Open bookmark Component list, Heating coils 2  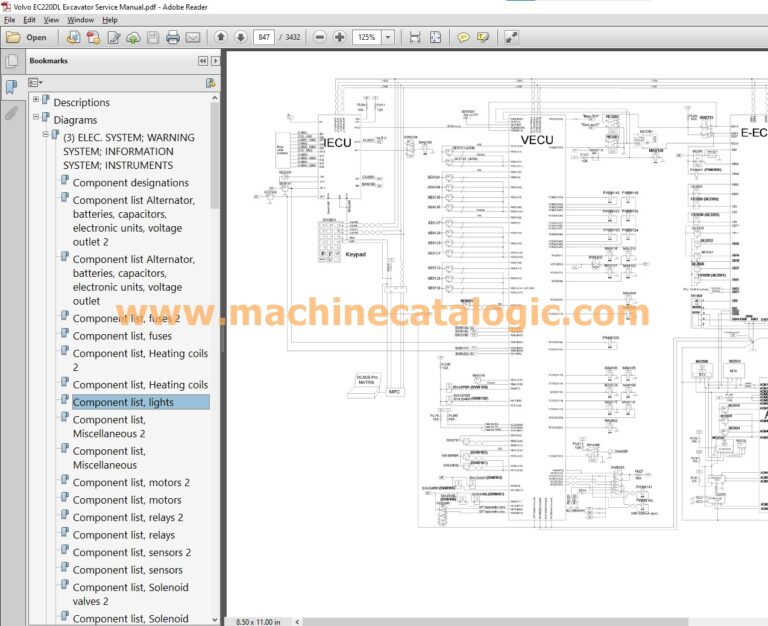[x=140, y=360]
